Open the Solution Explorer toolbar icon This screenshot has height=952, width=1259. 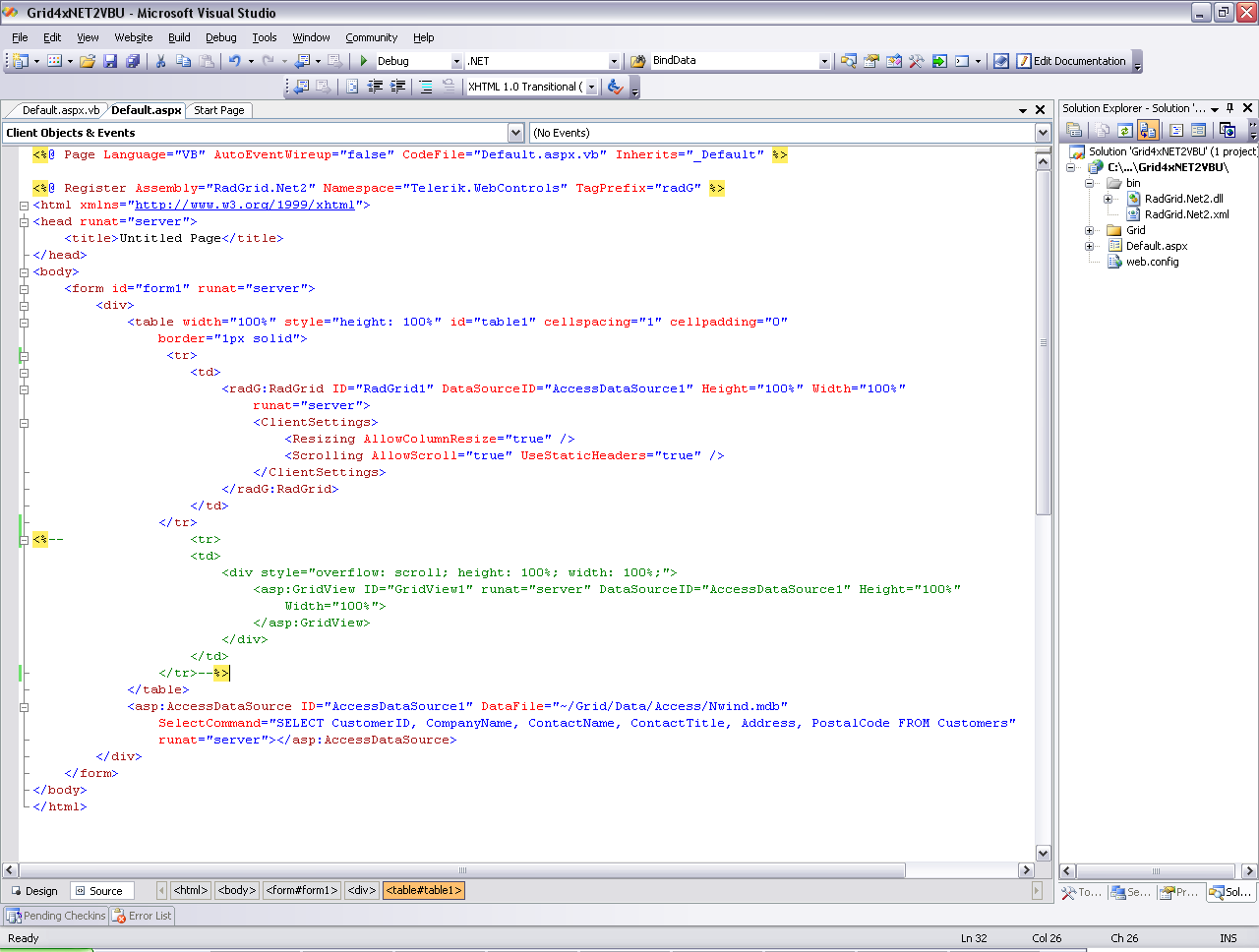click(848, 61)
